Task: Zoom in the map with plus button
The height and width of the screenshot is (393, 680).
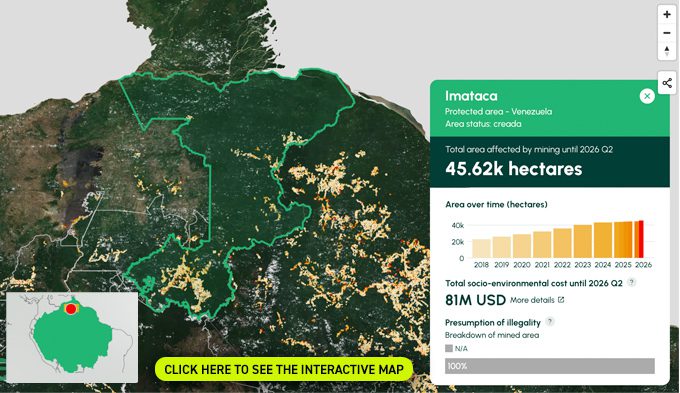Action: pyautogui.click(x=667, y=14)
